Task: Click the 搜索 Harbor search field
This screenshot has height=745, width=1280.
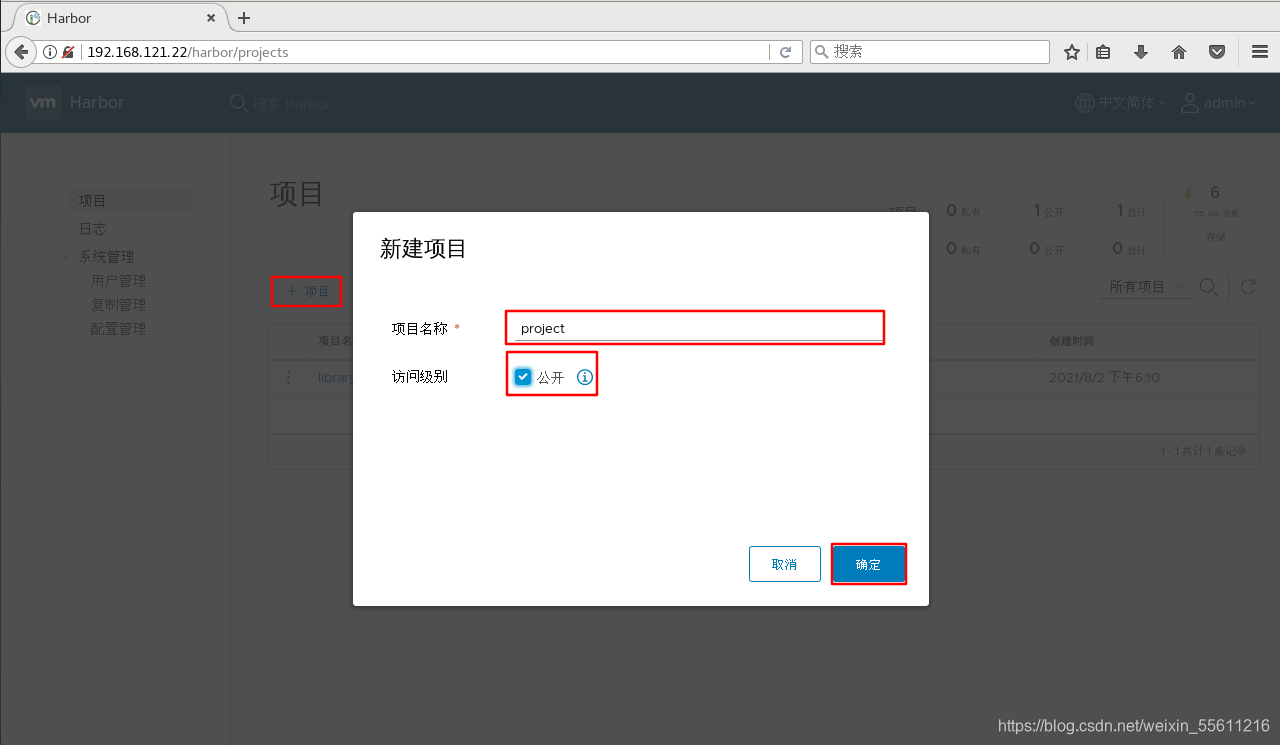Action: click(298, 103)
